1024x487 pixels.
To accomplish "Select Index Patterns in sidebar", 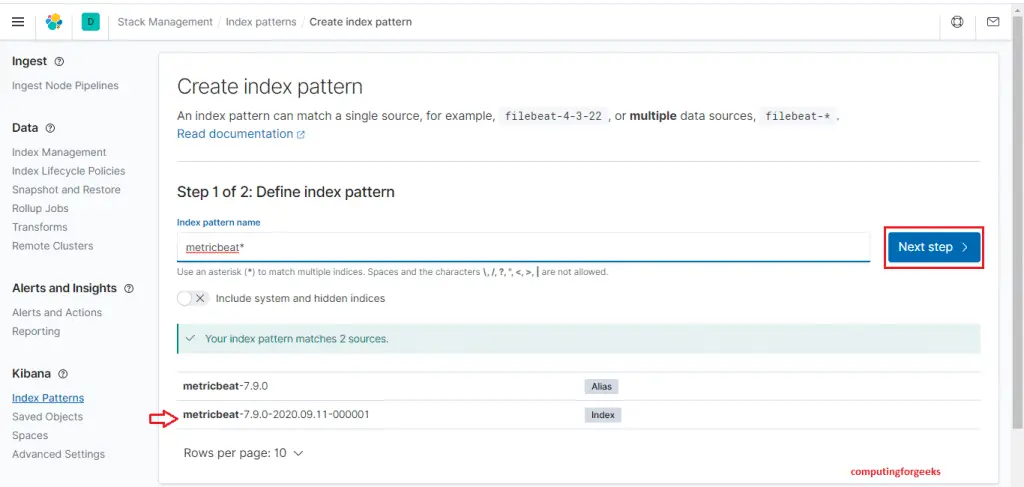I will click(x=48, y=398).
